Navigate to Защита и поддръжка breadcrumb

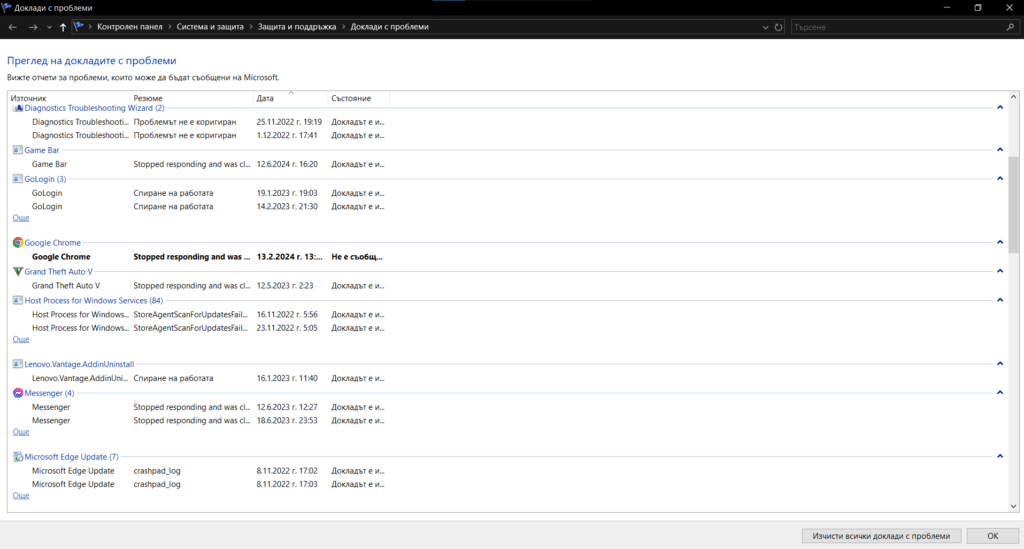click(296, 27)
